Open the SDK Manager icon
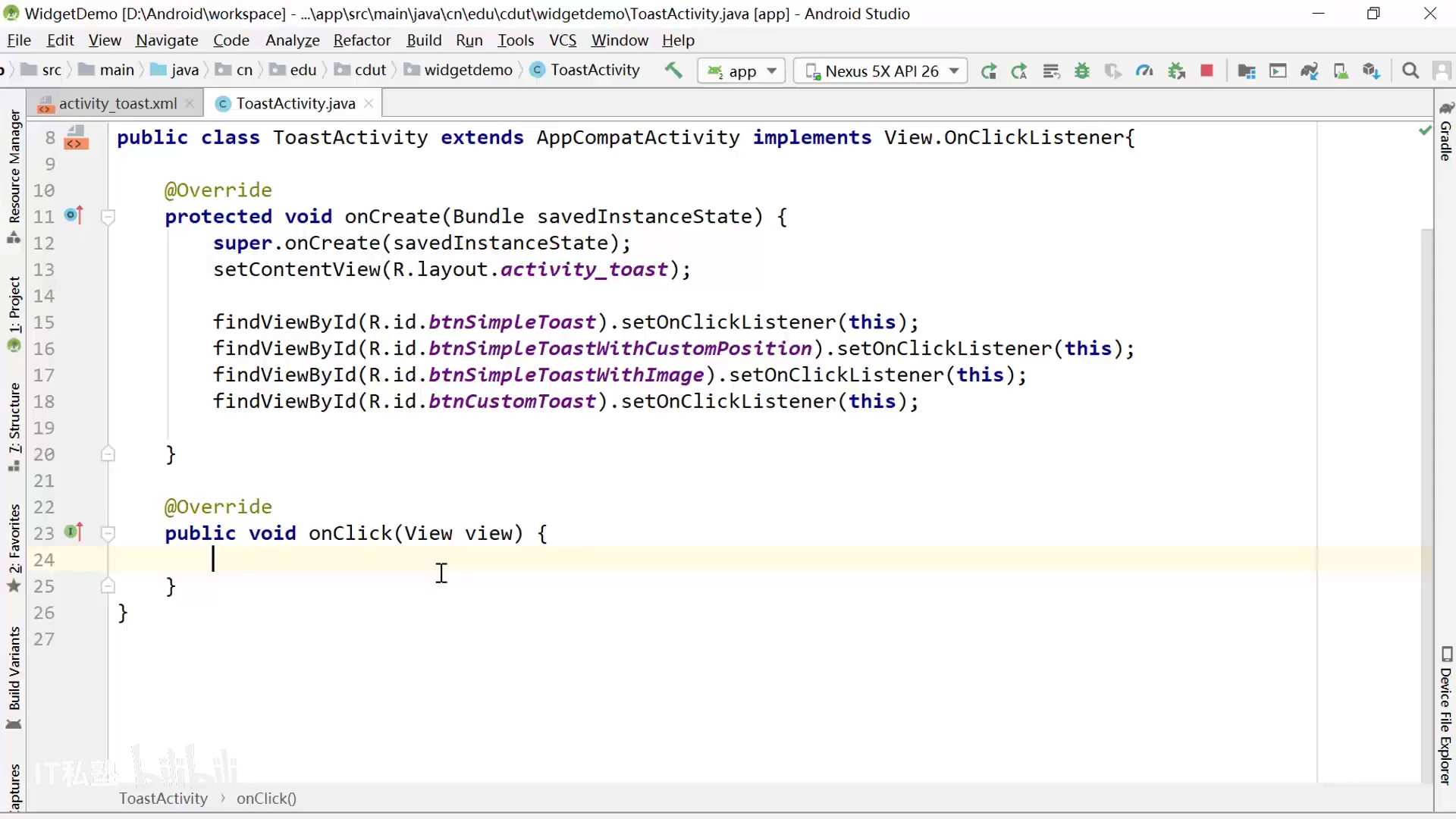The width and height of the screenshot is (1456, 819). pos(1371,71)
